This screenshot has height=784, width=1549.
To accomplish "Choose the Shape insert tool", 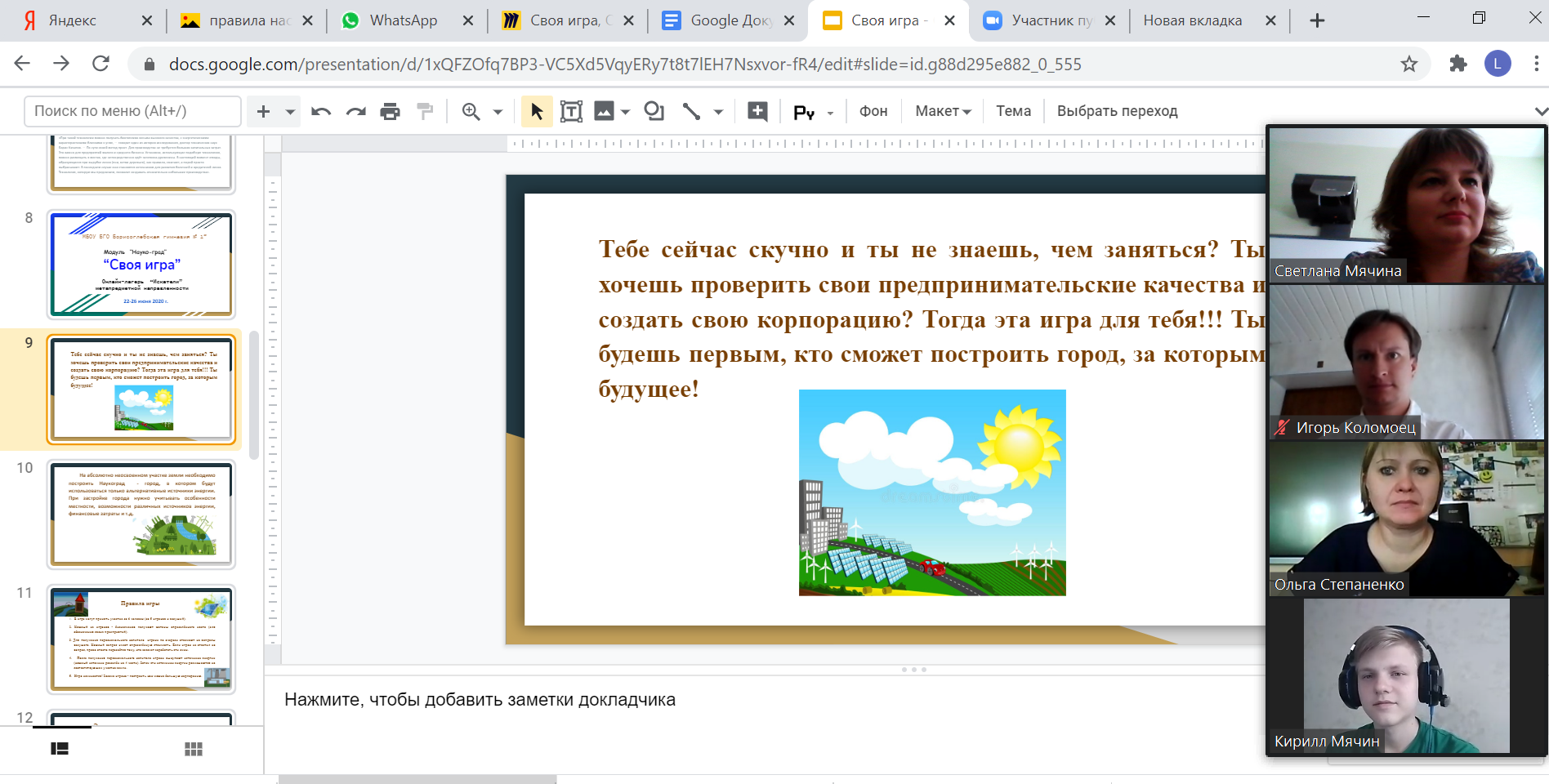I will (x=654, y=111).
